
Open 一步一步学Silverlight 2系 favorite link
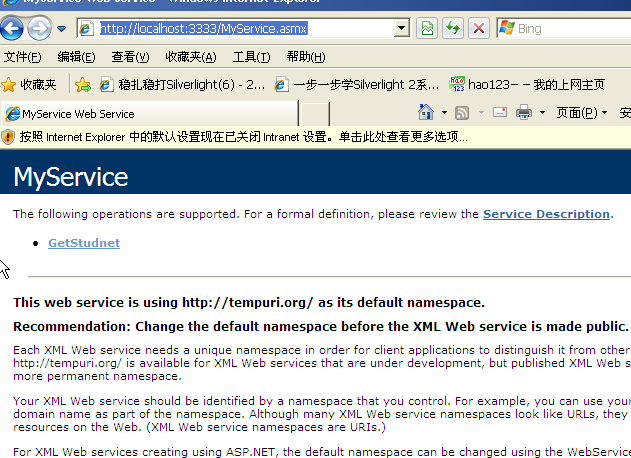coord(357,85)
